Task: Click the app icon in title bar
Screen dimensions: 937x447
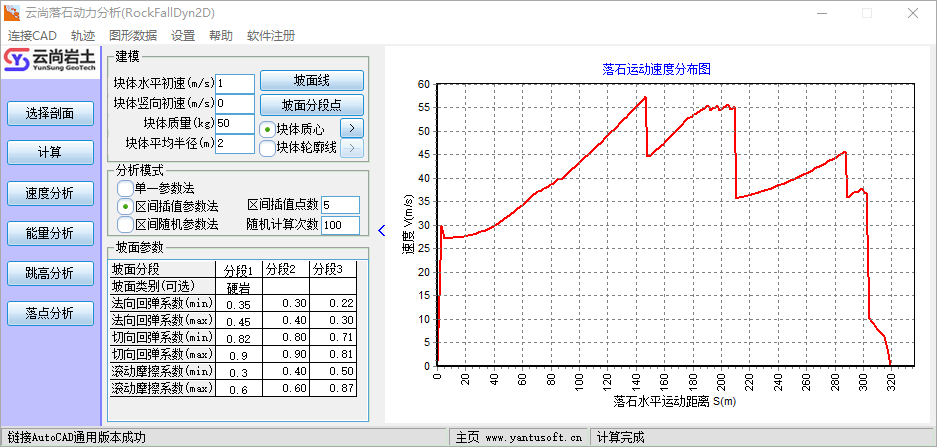Action: point(12,14)
